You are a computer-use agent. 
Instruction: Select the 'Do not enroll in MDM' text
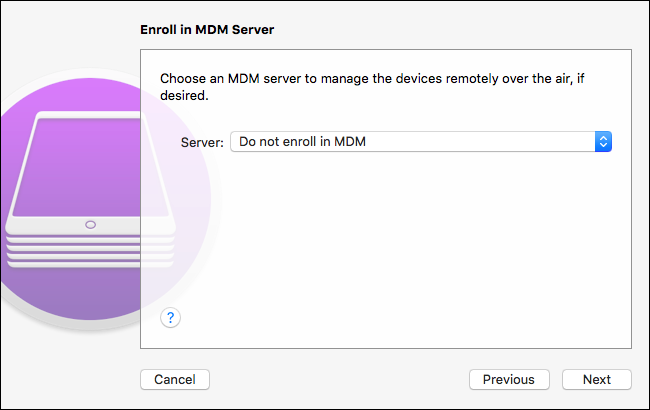tap(302, 142)
